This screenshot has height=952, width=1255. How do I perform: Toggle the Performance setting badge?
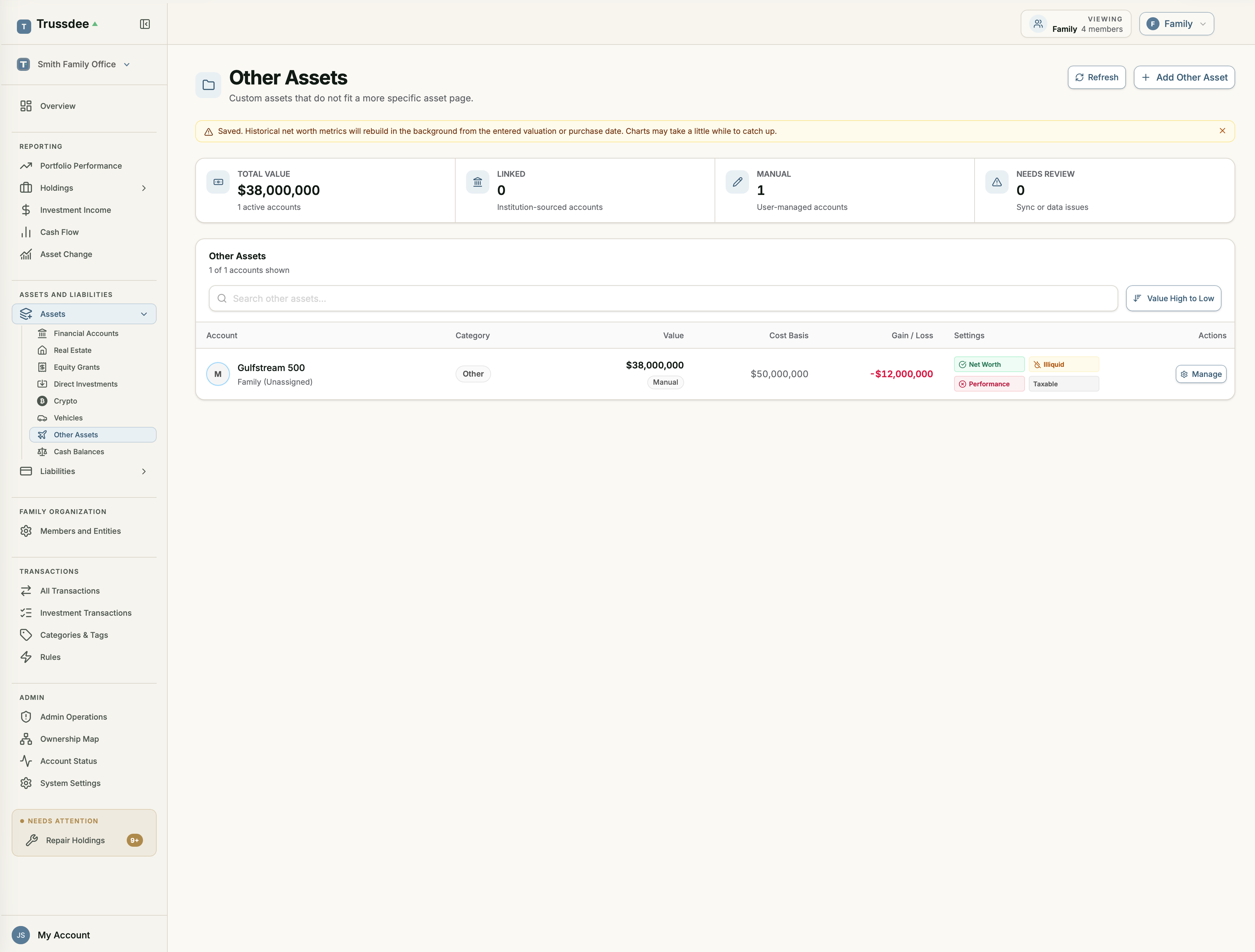[989, 384]
